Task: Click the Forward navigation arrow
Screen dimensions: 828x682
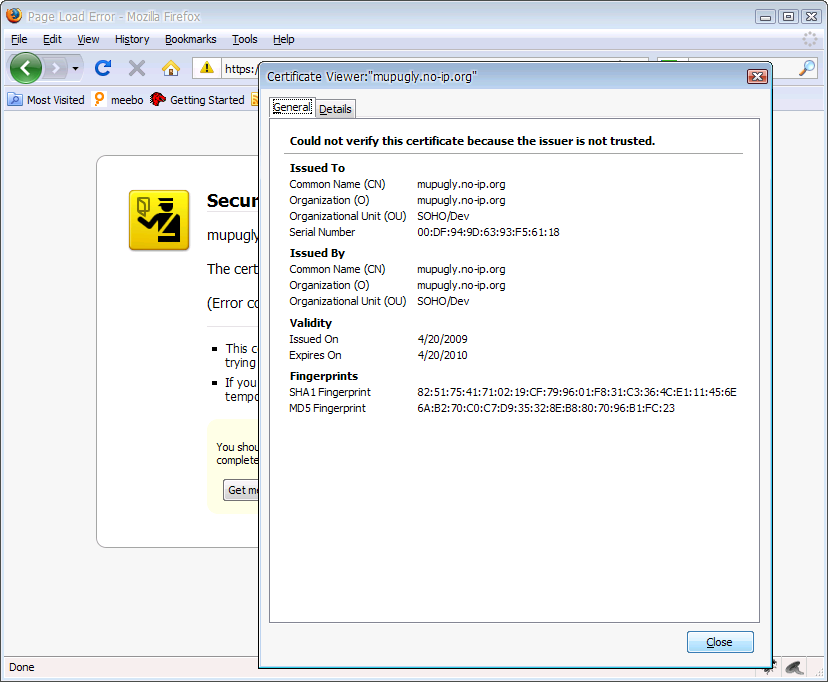Action: pos(57,68)
